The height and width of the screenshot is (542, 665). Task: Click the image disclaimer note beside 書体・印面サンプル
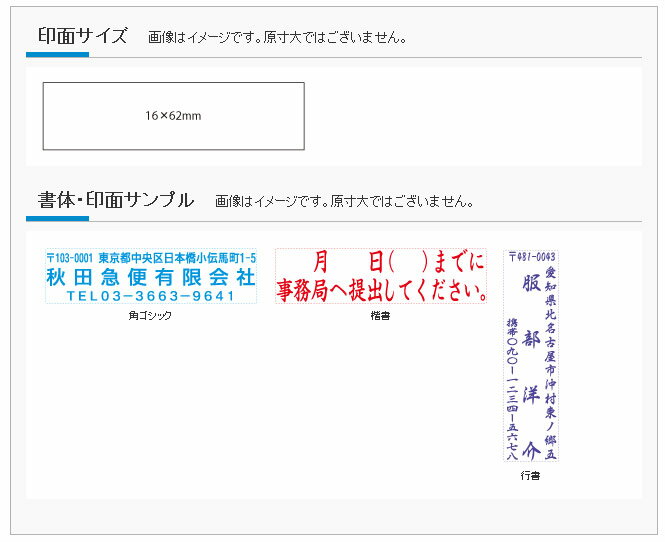(x=344, y=201)
